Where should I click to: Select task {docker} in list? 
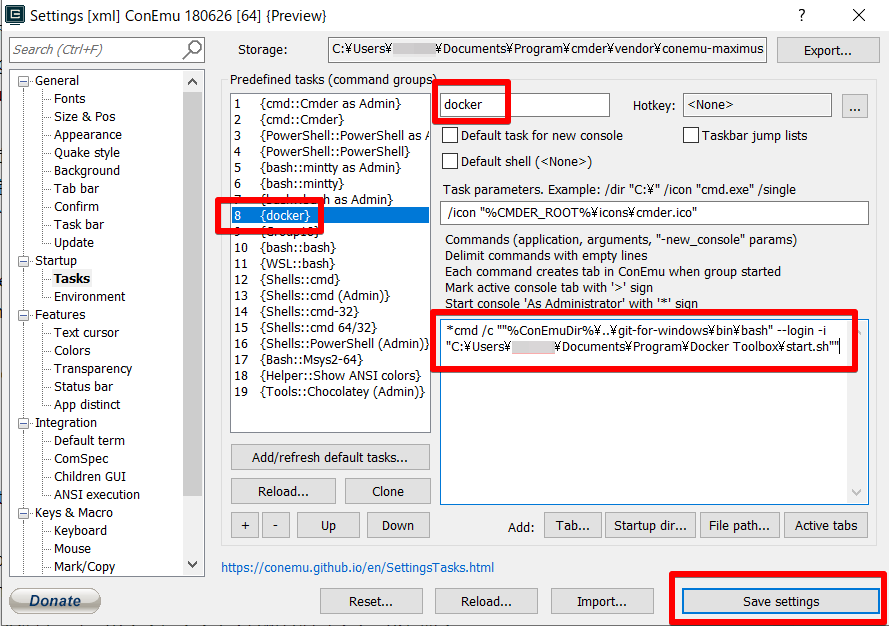[330, 216]
